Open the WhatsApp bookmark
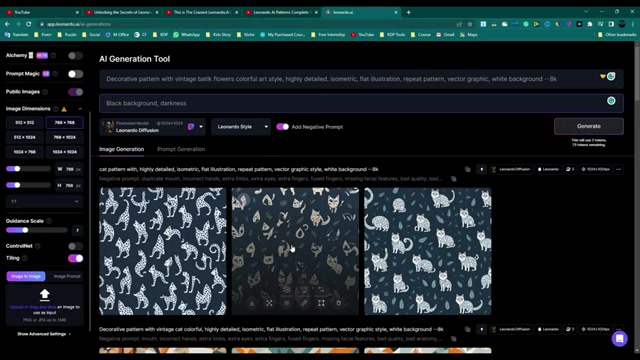The image size is (640, 360). (187, 35)
